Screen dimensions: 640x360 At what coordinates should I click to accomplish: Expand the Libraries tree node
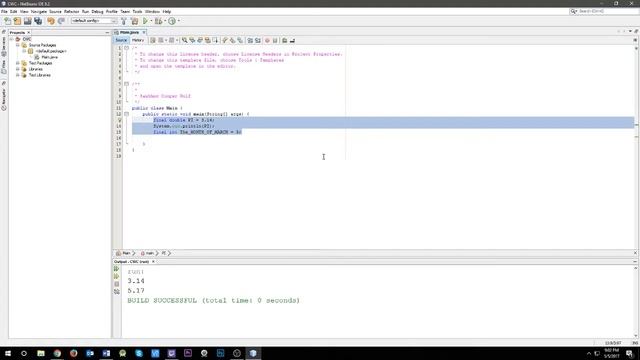(x=18, y=69)
